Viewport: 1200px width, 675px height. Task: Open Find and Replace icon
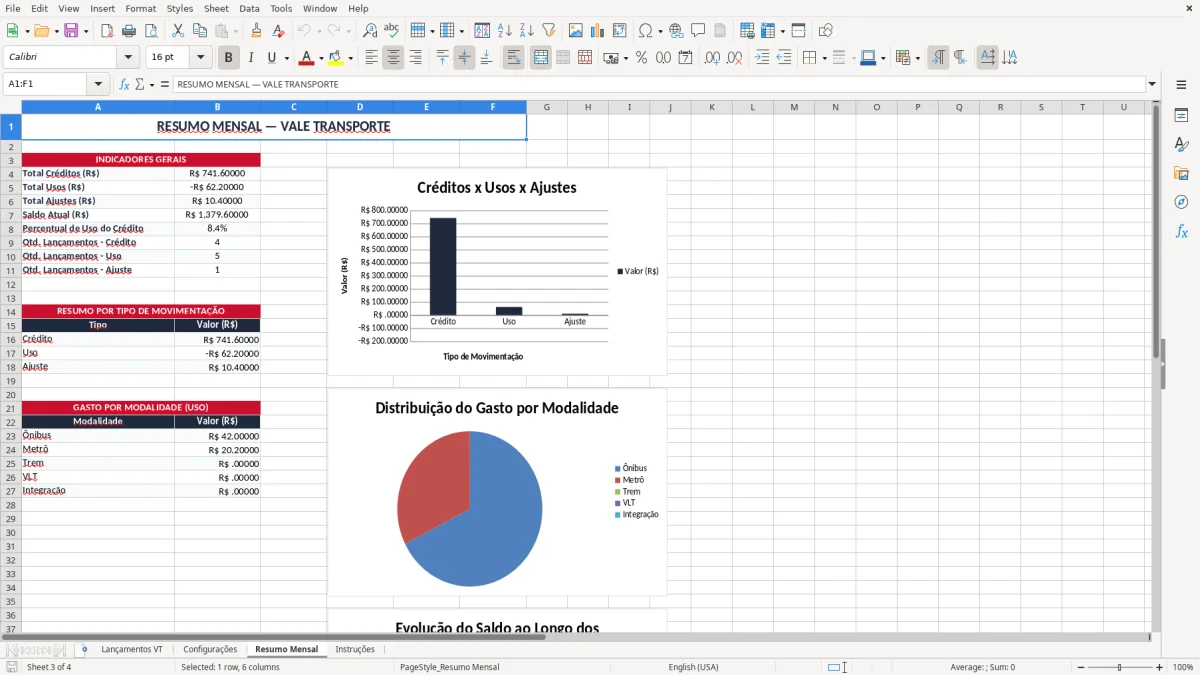point(370,31)
